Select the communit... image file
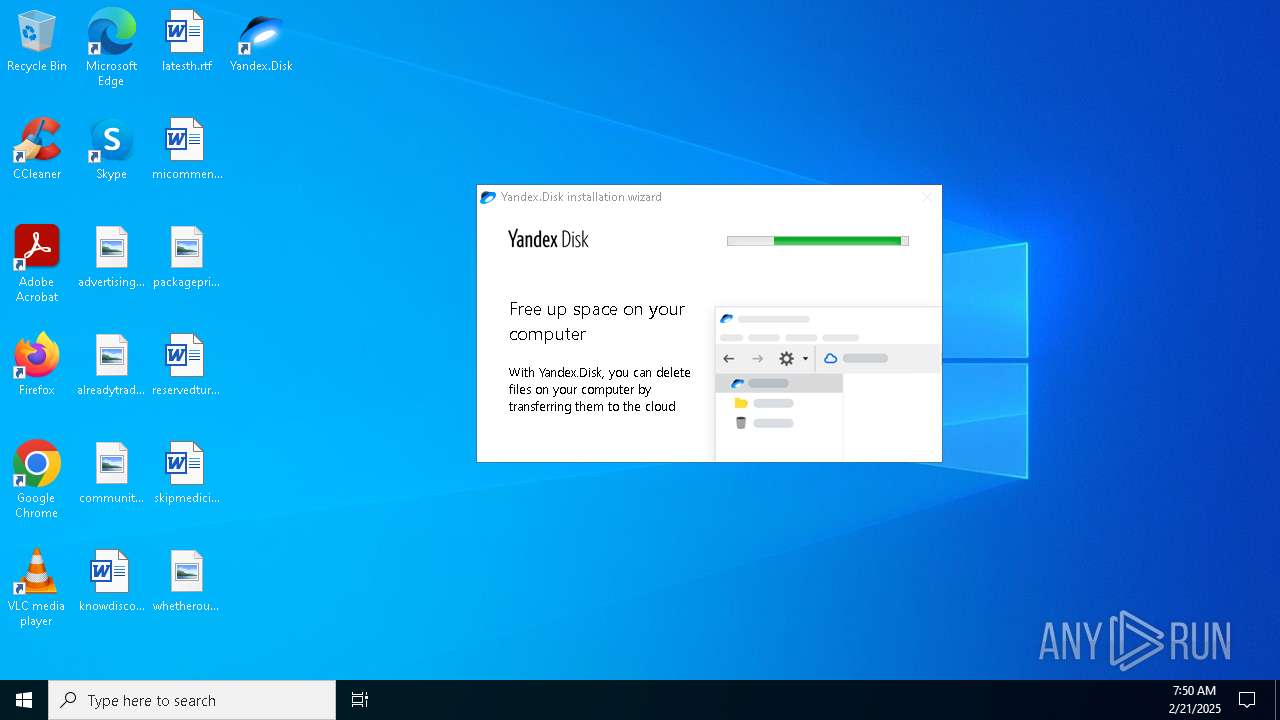The image size is (1280, 720). click(x=111, y=474)
